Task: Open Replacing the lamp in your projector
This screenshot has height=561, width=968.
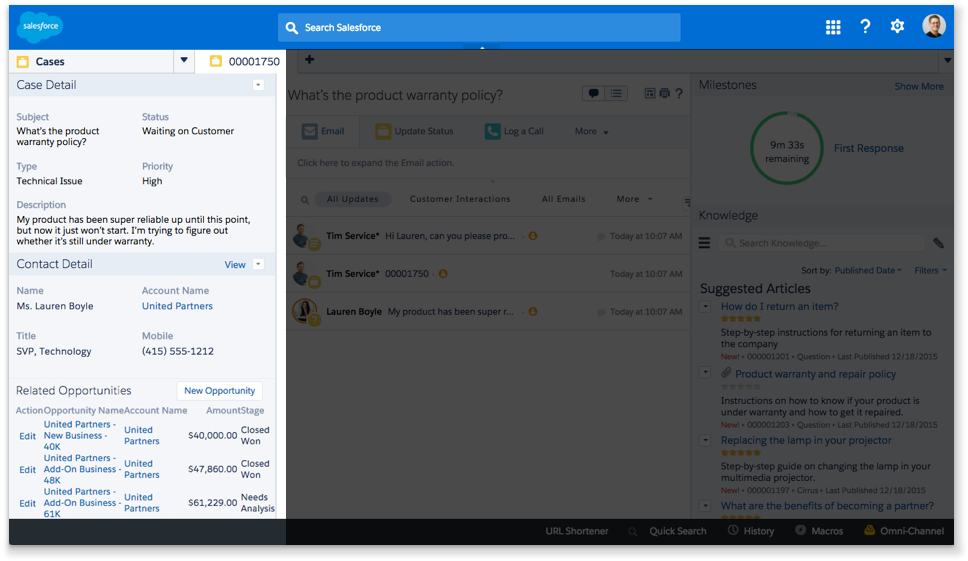Action: [806, 441]
